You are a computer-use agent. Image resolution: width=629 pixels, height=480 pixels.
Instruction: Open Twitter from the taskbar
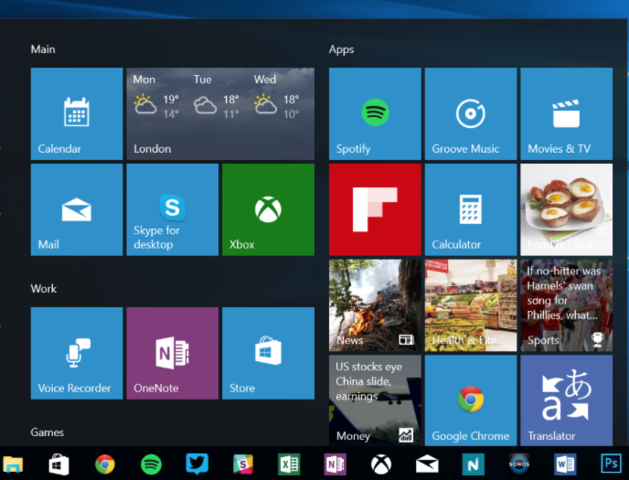click(x=197, y=464)
